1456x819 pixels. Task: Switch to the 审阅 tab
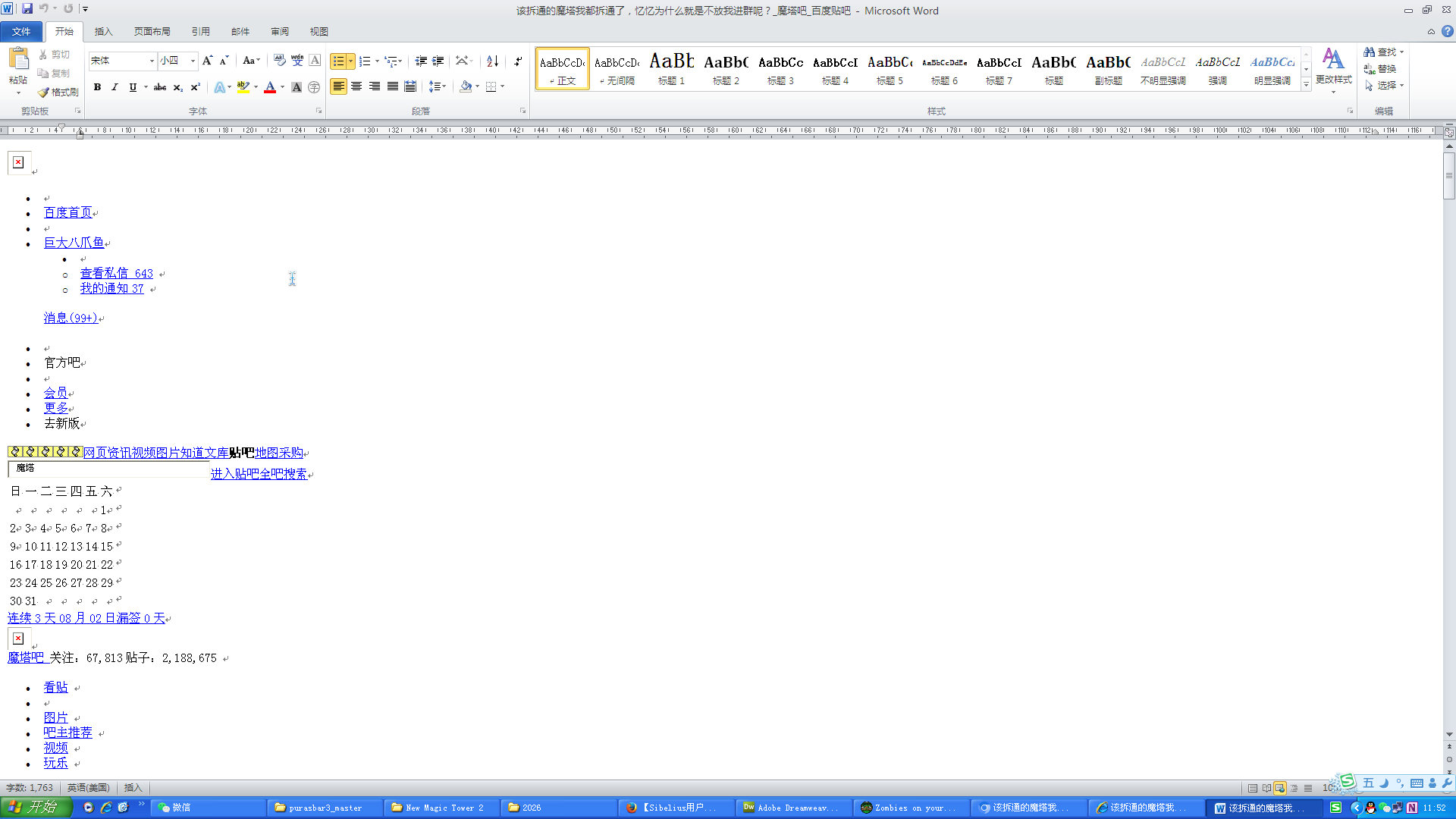(x=280, y=32)
